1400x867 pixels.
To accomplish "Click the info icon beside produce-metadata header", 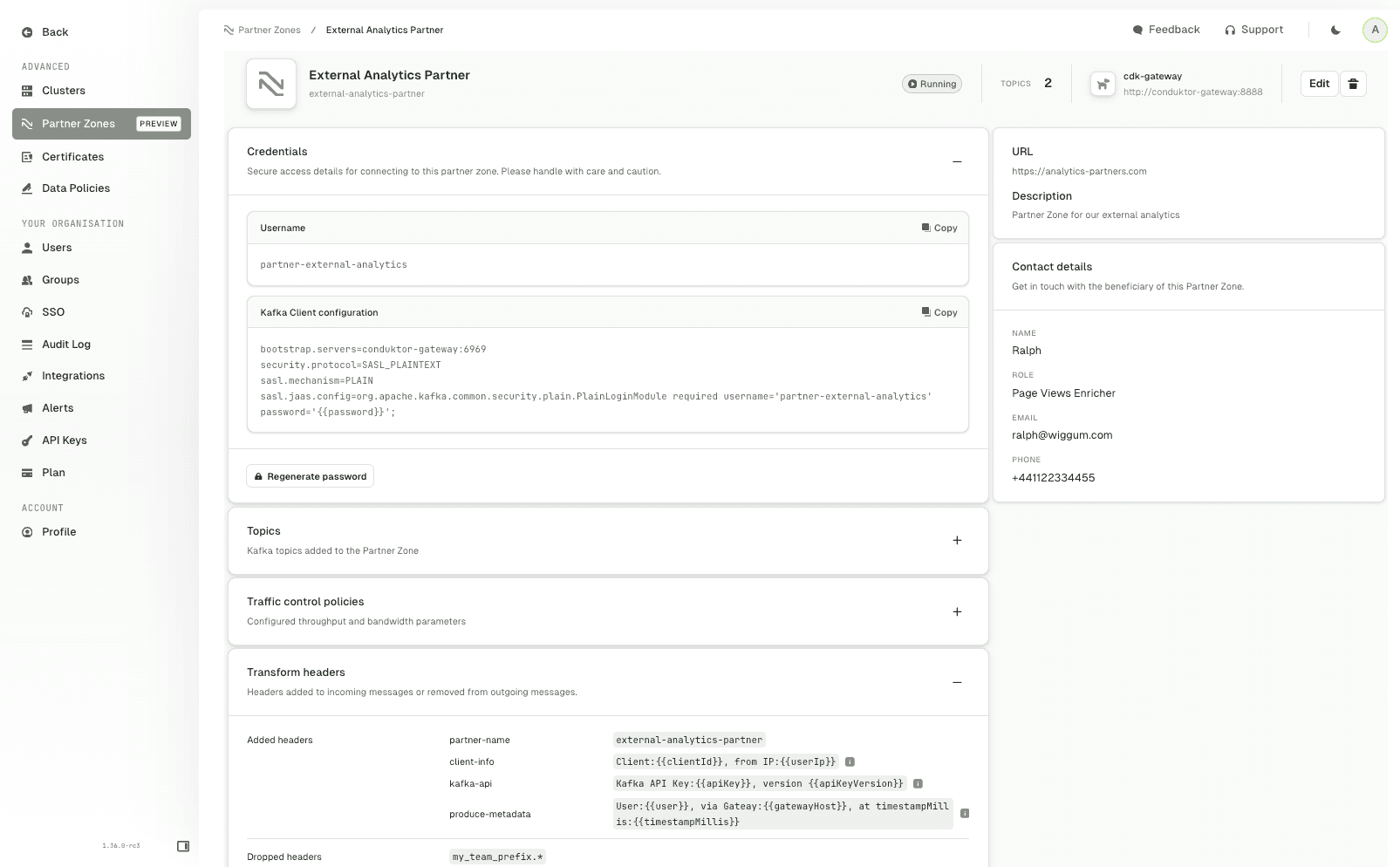I will pyautogui.click(x=965, y=813).
